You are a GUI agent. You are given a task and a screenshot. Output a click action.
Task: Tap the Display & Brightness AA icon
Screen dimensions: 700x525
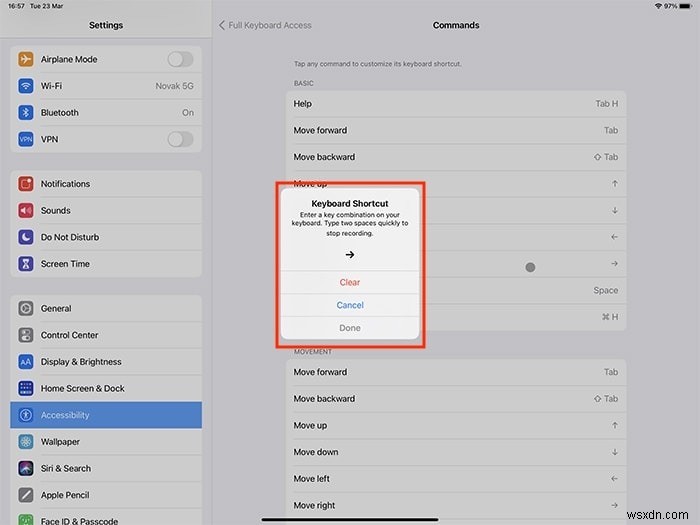click(x=25, y=362)
